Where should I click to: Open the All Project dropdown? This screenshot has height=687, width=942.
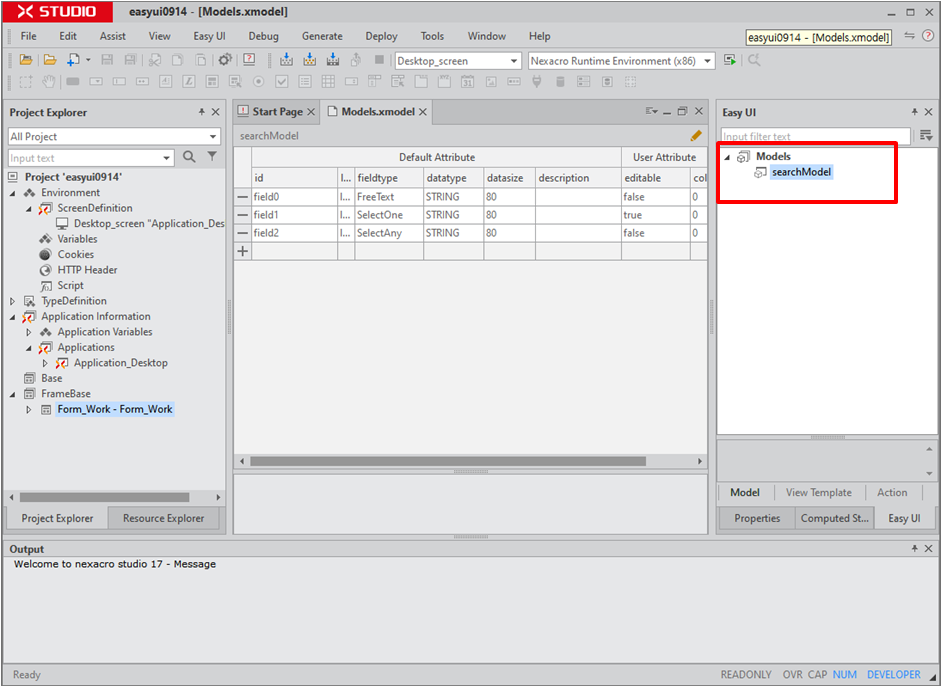(x=213, y=136)
